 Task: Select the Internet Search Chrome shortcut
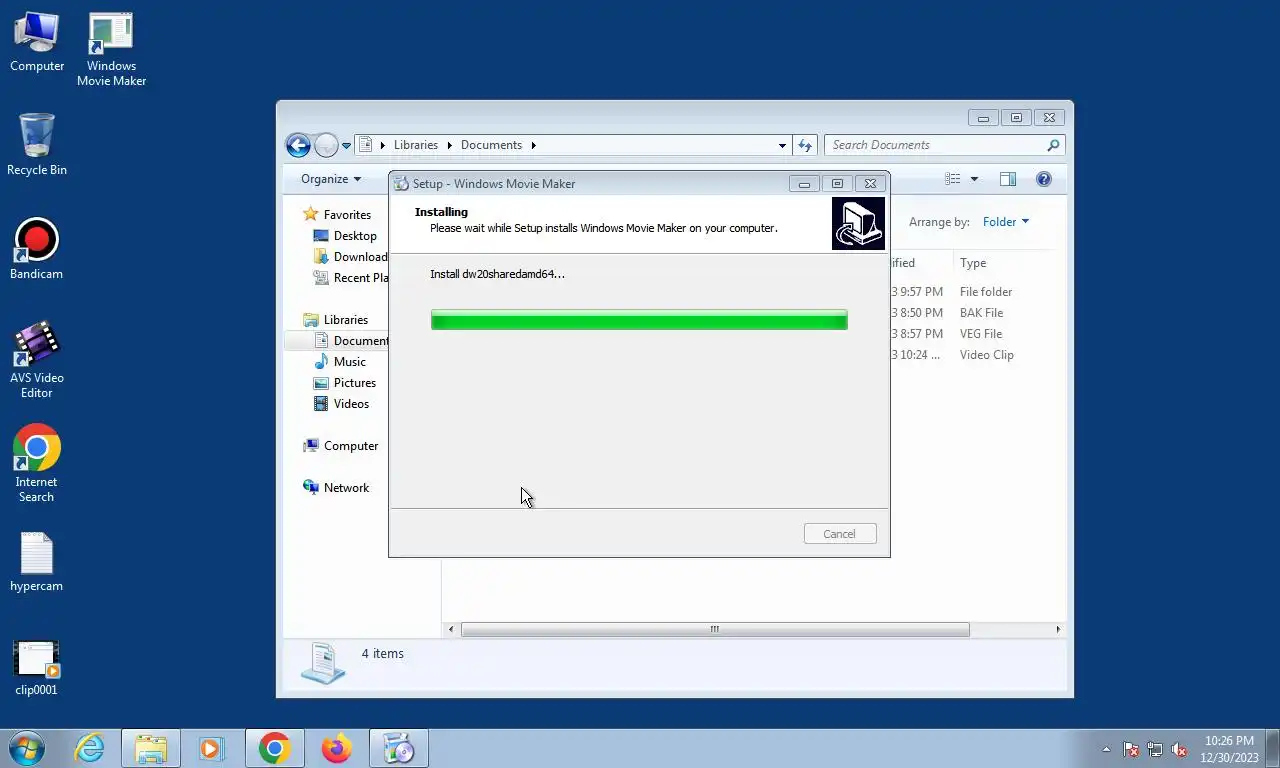[37, 463]
